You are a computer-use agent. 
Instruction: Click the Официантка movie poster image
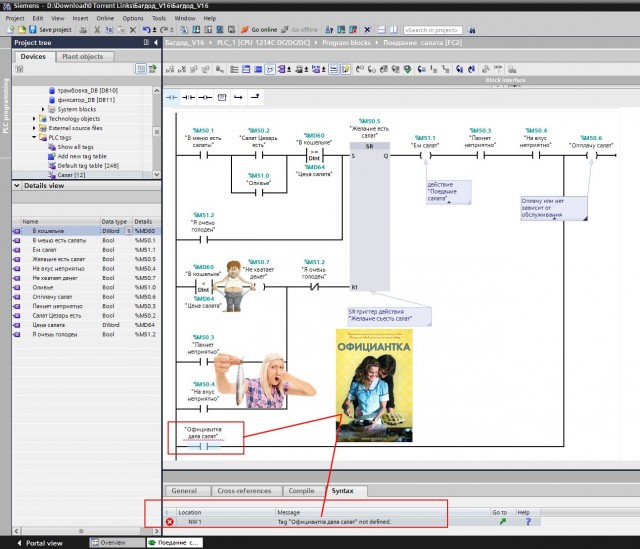pyautogui.click(x=374, y=385)
